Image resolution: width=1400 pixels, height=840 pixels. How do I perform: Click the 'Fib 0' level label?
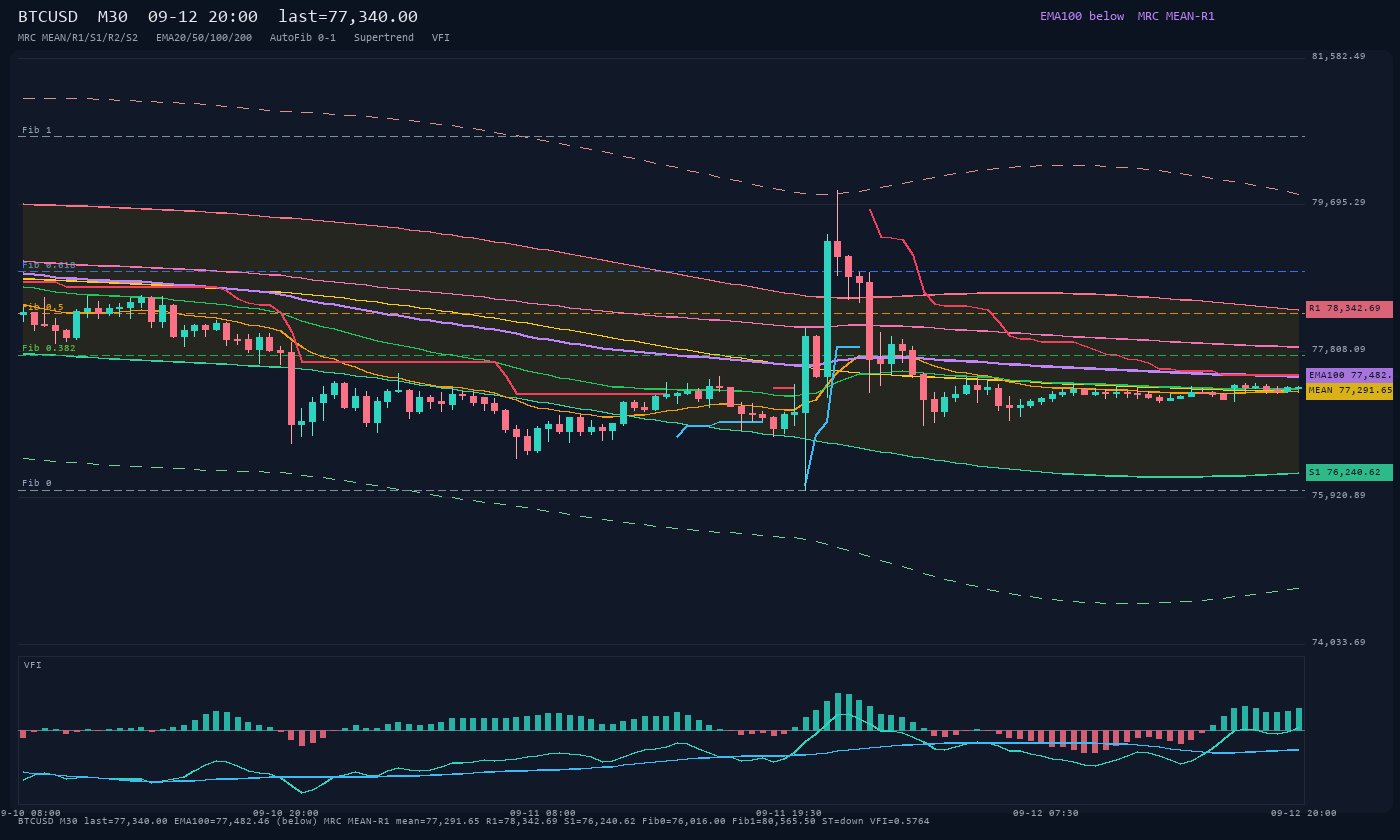point(37,483)
